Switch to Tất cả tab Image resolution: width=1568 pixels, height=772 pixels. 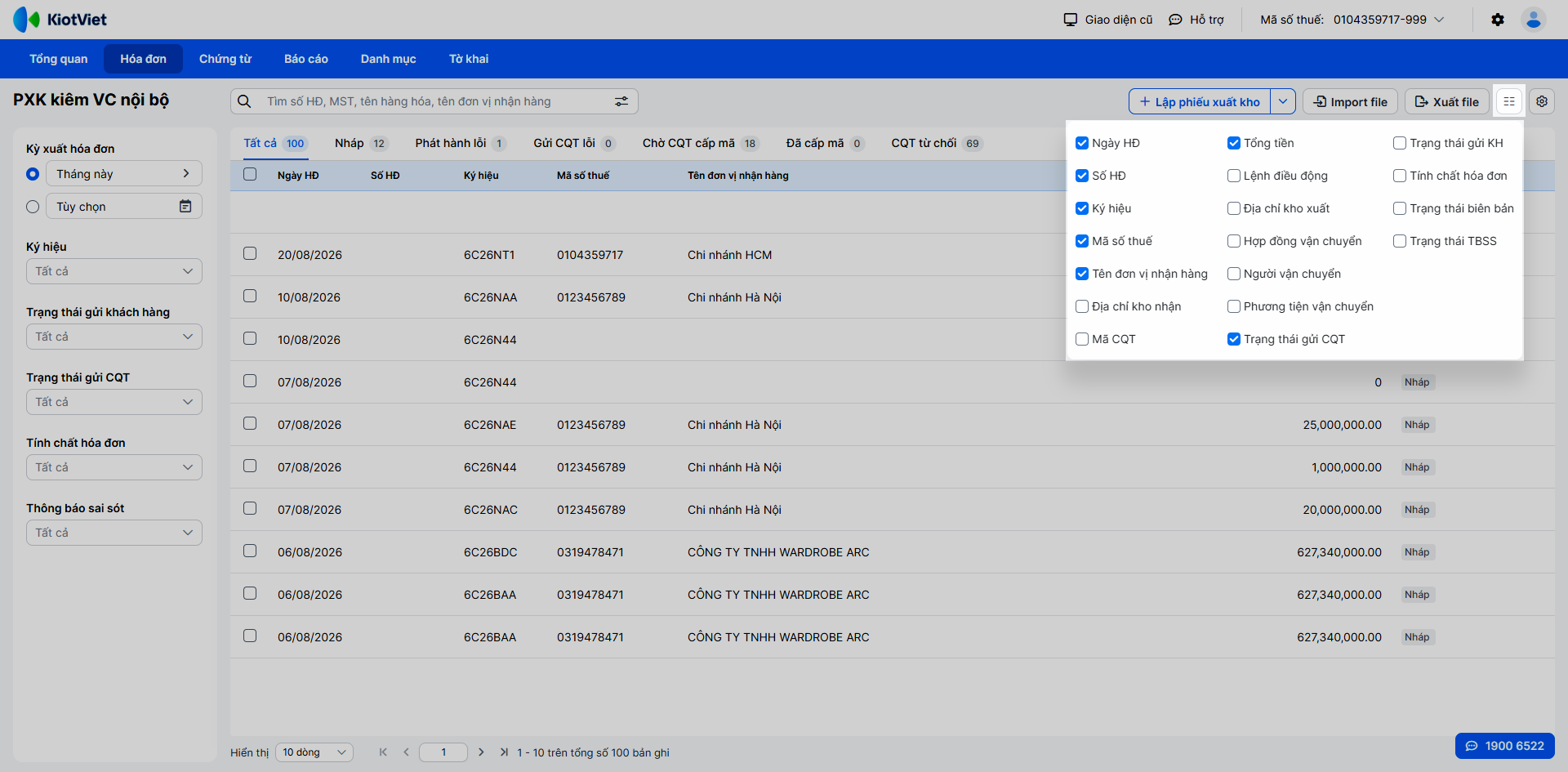(x=275, y=143)
